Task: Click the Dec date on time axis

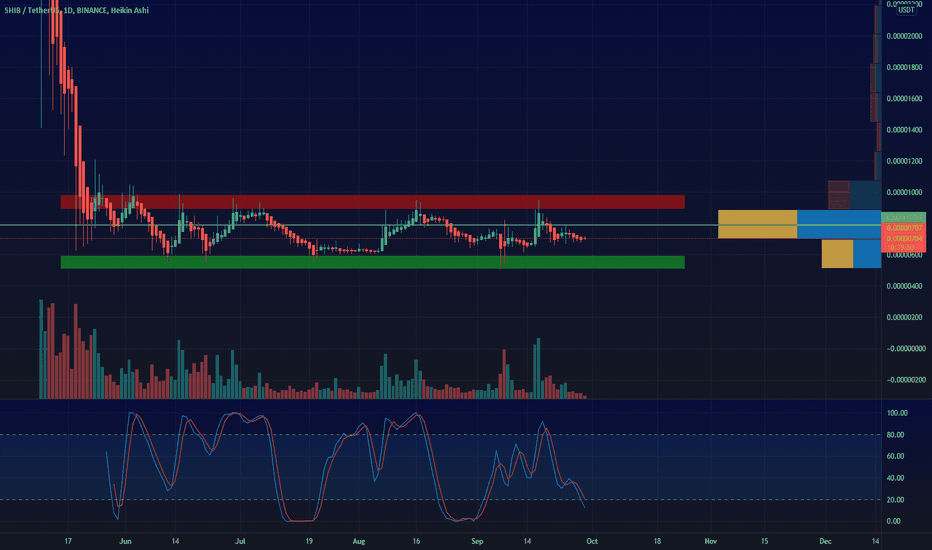Action: coord(825,541)
